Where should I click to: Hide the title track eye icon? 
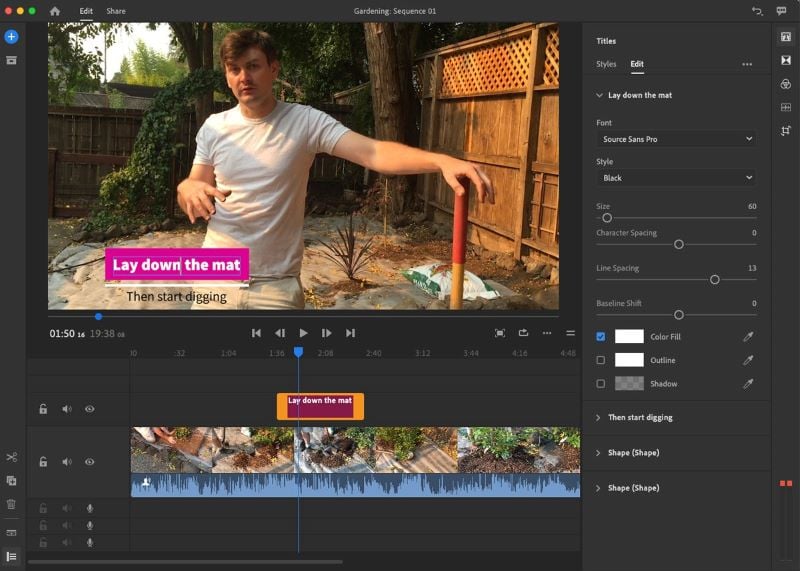(x=90, y=409)
